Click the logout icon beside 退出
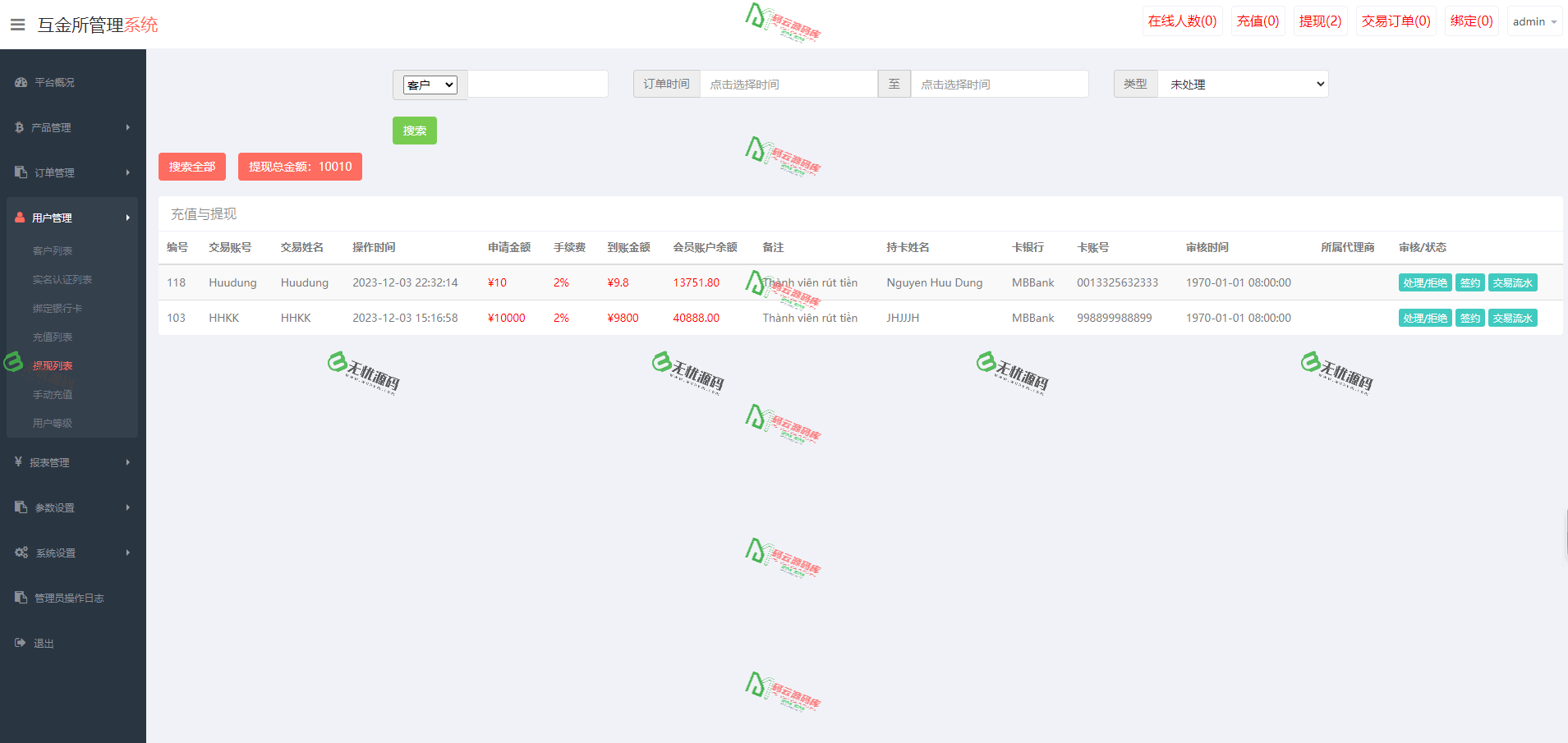The height and width of the screenshot is (743, 1568). pyautogui.click(x=21, y=643)
